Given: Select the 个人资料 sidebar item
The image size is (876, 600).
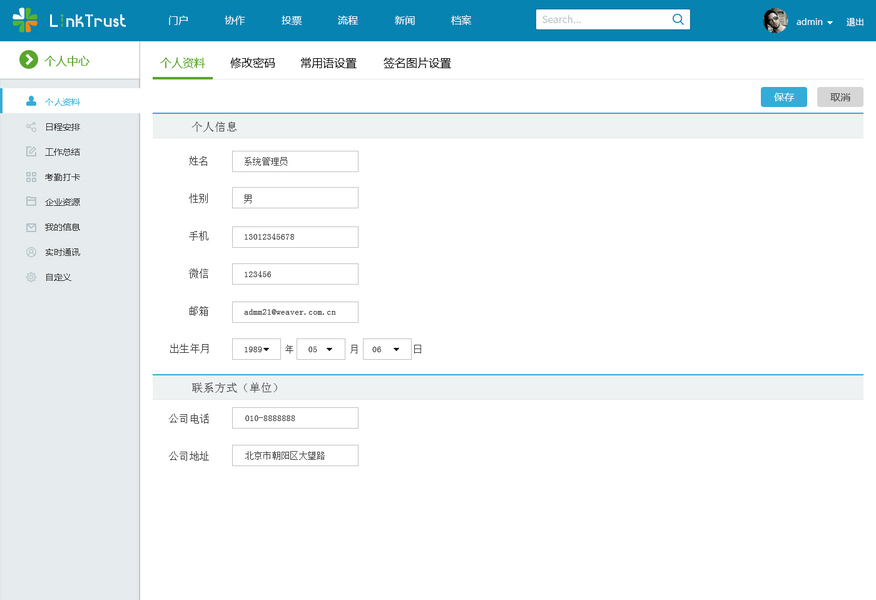Looking at the screenshot, I should 70,101.
